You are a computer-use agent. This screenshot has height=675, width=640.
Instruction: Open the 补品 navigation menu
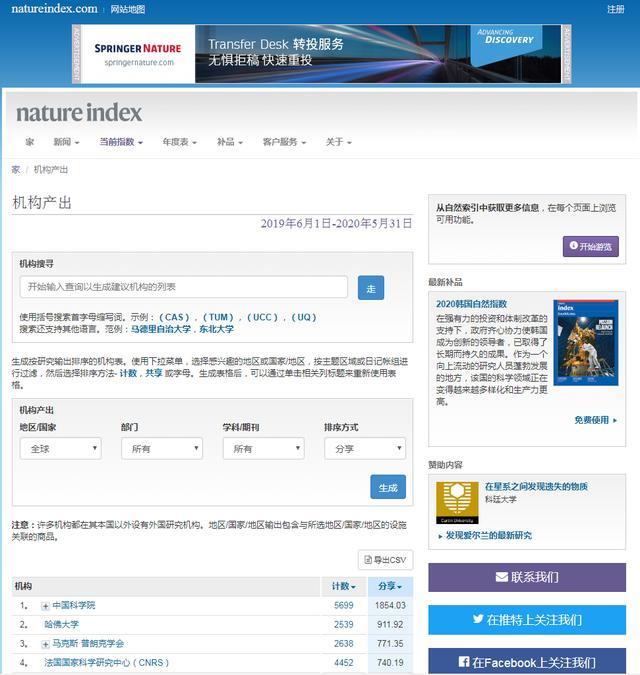click(230, 142)
